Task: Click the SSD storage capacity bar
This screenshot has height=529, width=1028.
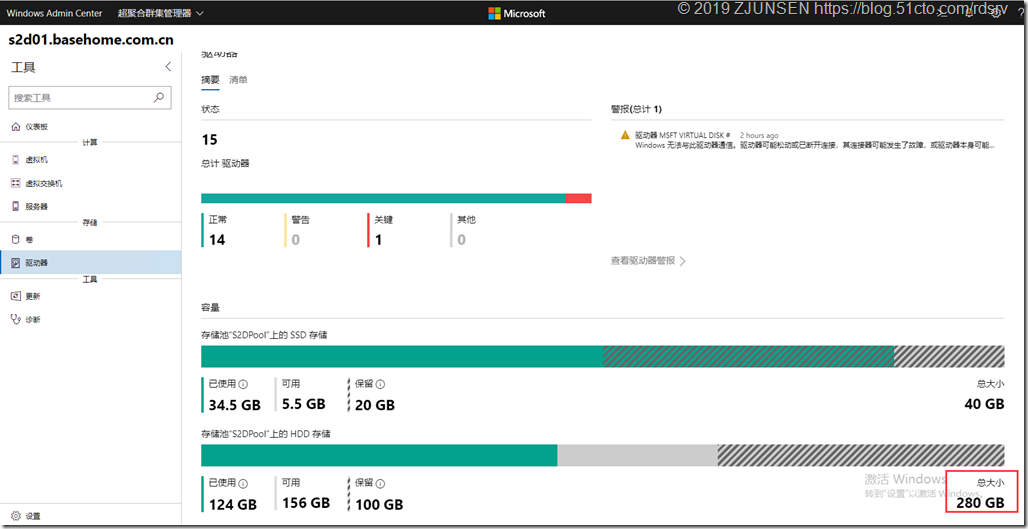Action: 603,356
